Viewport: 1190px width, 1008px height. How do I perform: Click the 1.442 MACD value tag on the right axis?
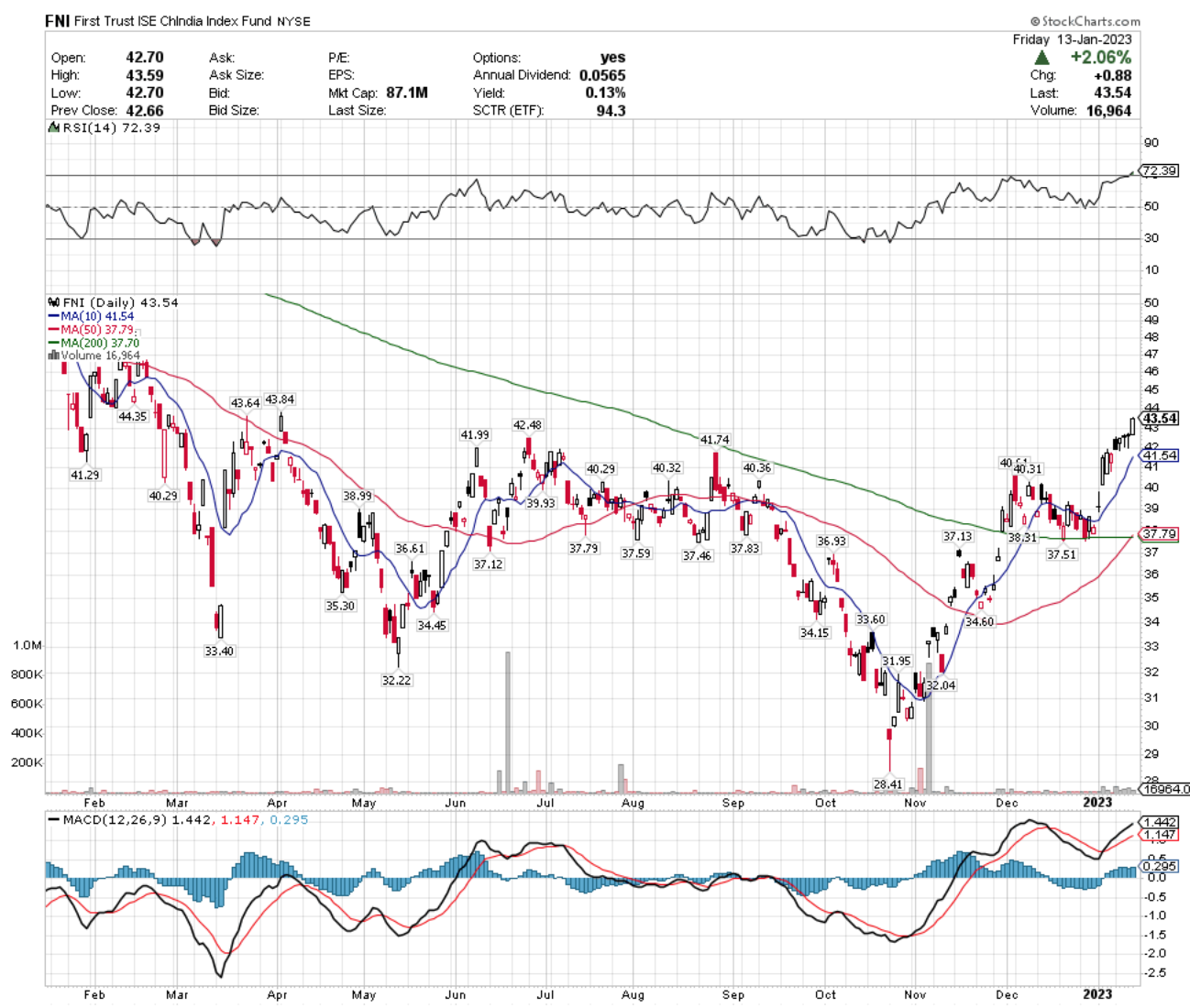pos(1161,822)
